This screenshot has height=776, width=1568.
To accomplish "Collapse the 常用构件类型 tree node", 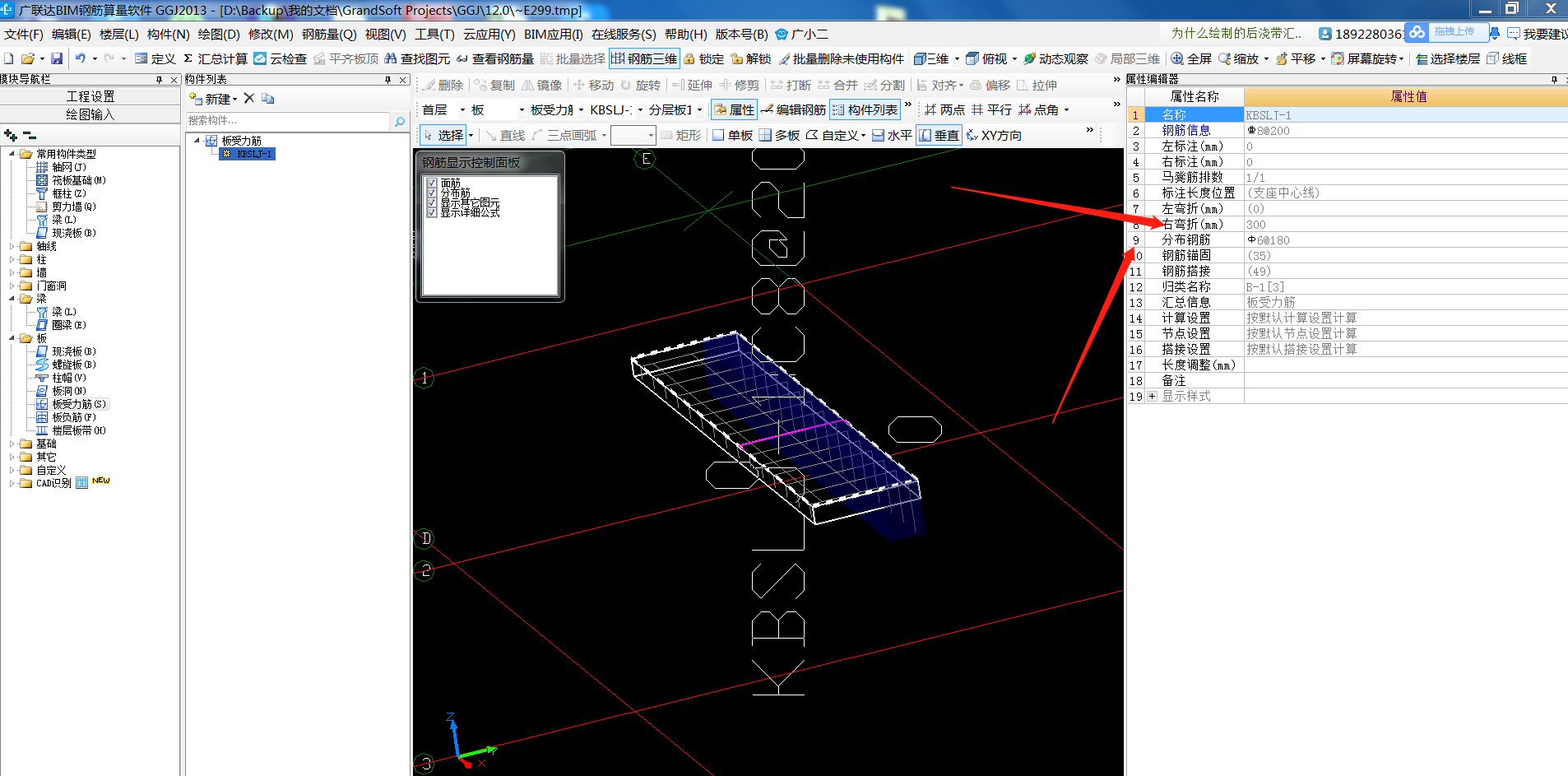I will [12, 154].
